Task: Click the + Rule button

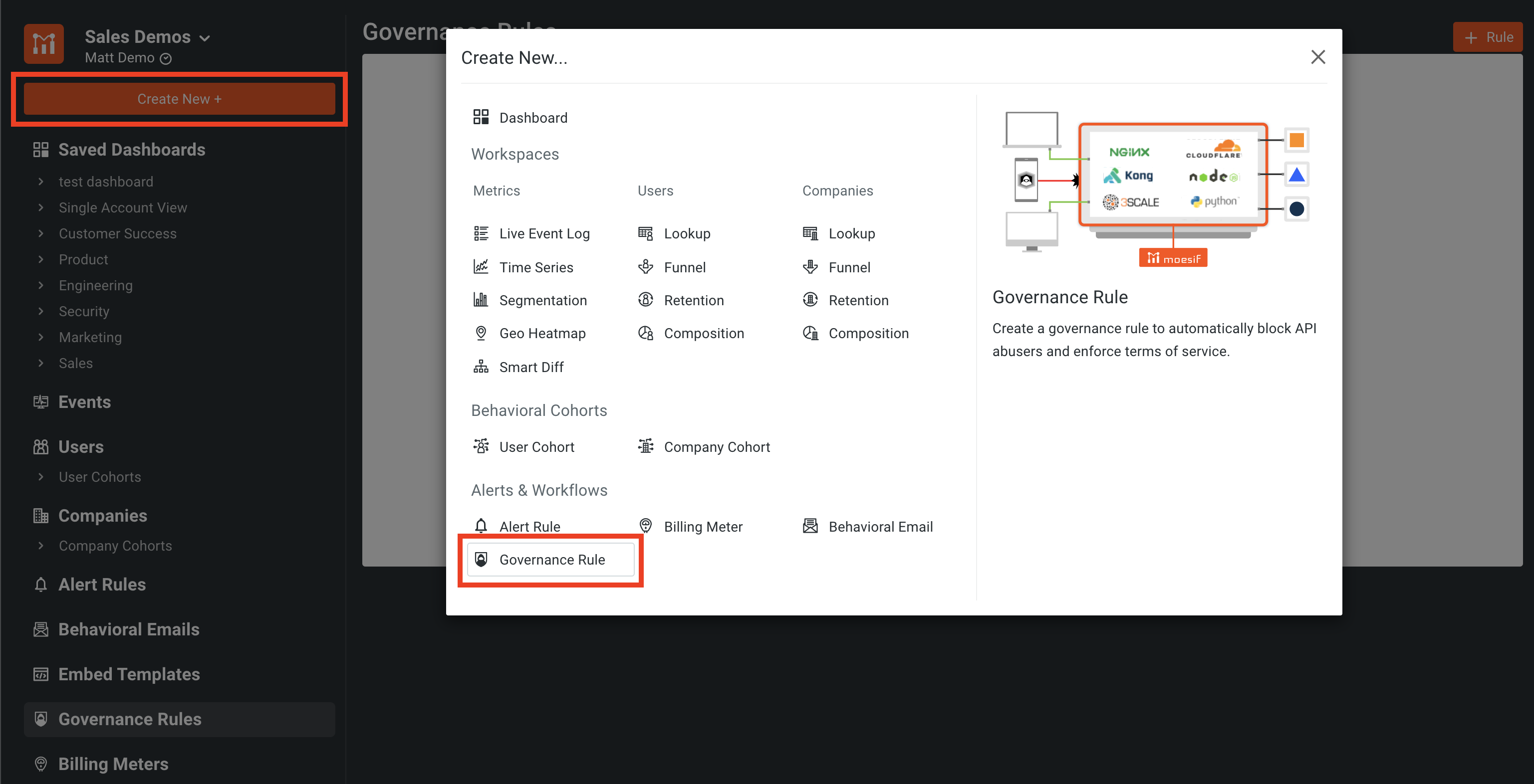Action: click(x=1488, y=36)
